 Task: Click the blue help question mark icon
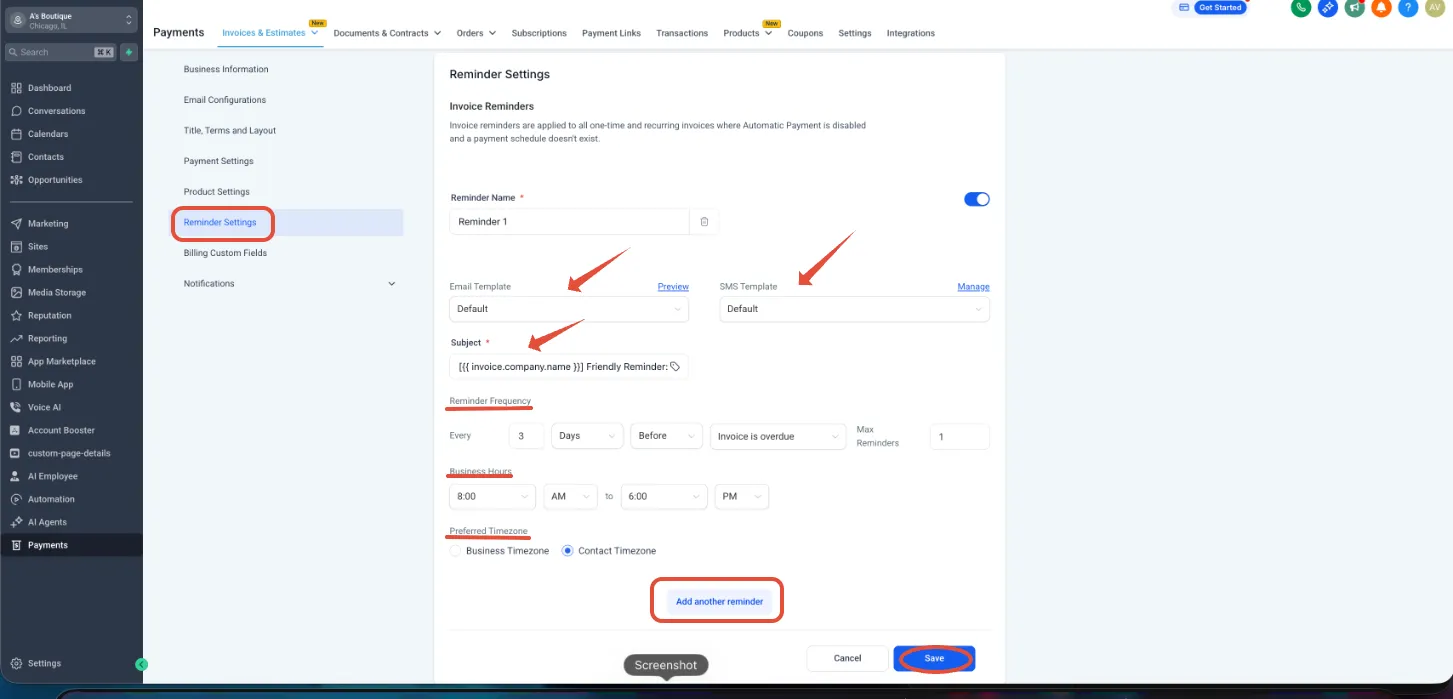[x=1408, y=7]
